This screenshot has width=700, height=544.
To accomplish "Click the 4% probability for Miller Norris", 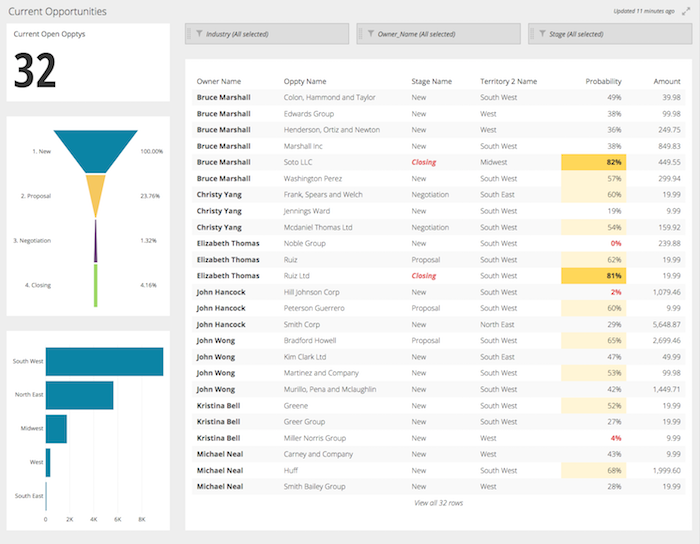I will click(x=616, y=438).
